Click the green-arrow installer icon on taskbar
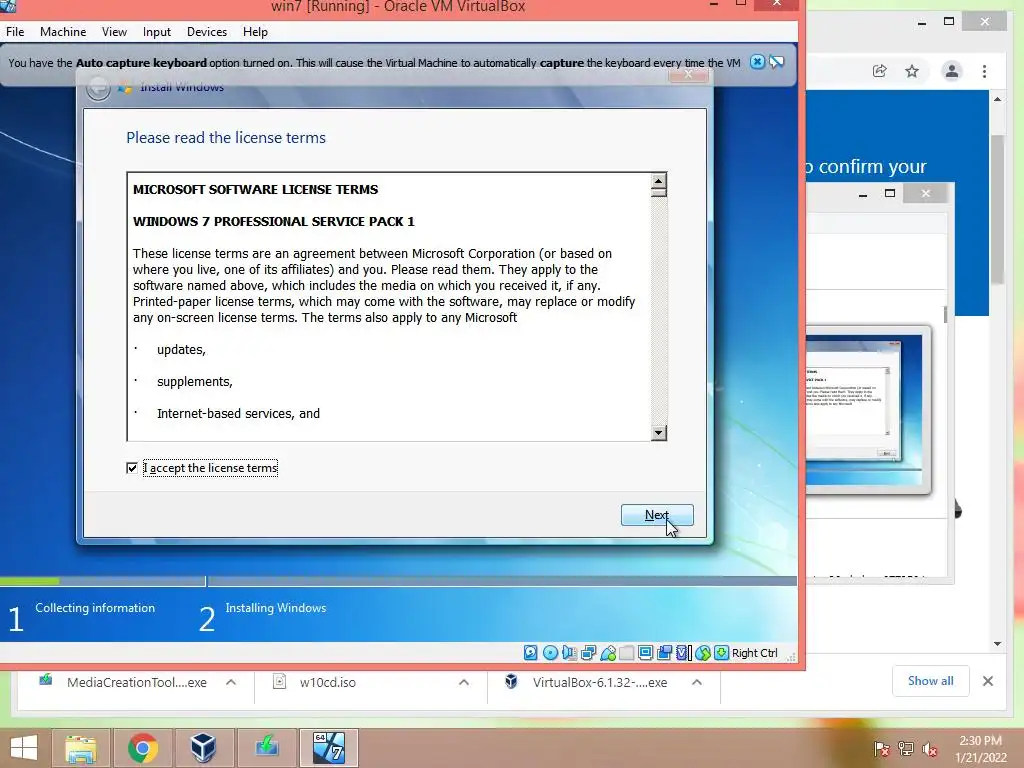This screenshot has height=768, width=1024. 266,748
